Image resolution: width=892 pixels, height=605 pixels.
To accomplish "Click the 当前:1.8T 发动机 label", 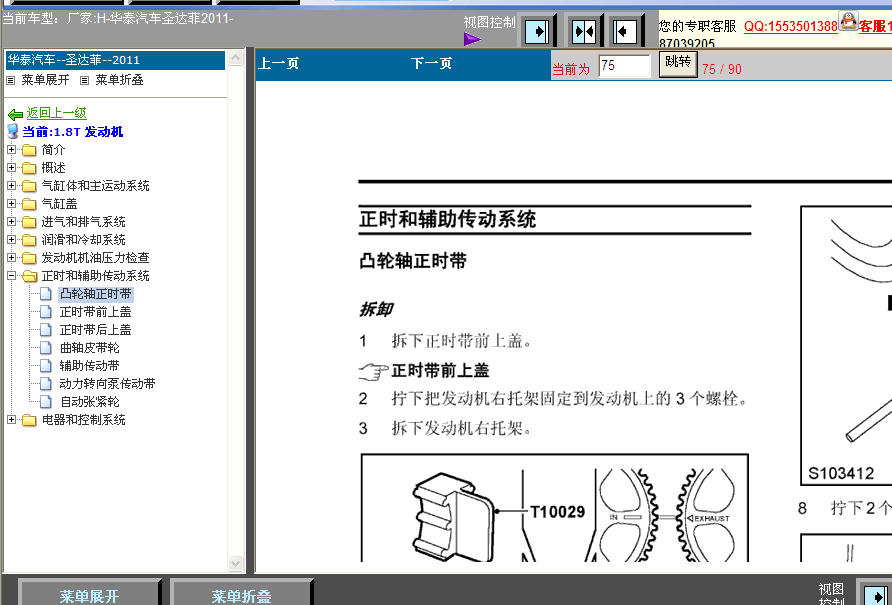I will pyautogui.click(x=73, y=132).
